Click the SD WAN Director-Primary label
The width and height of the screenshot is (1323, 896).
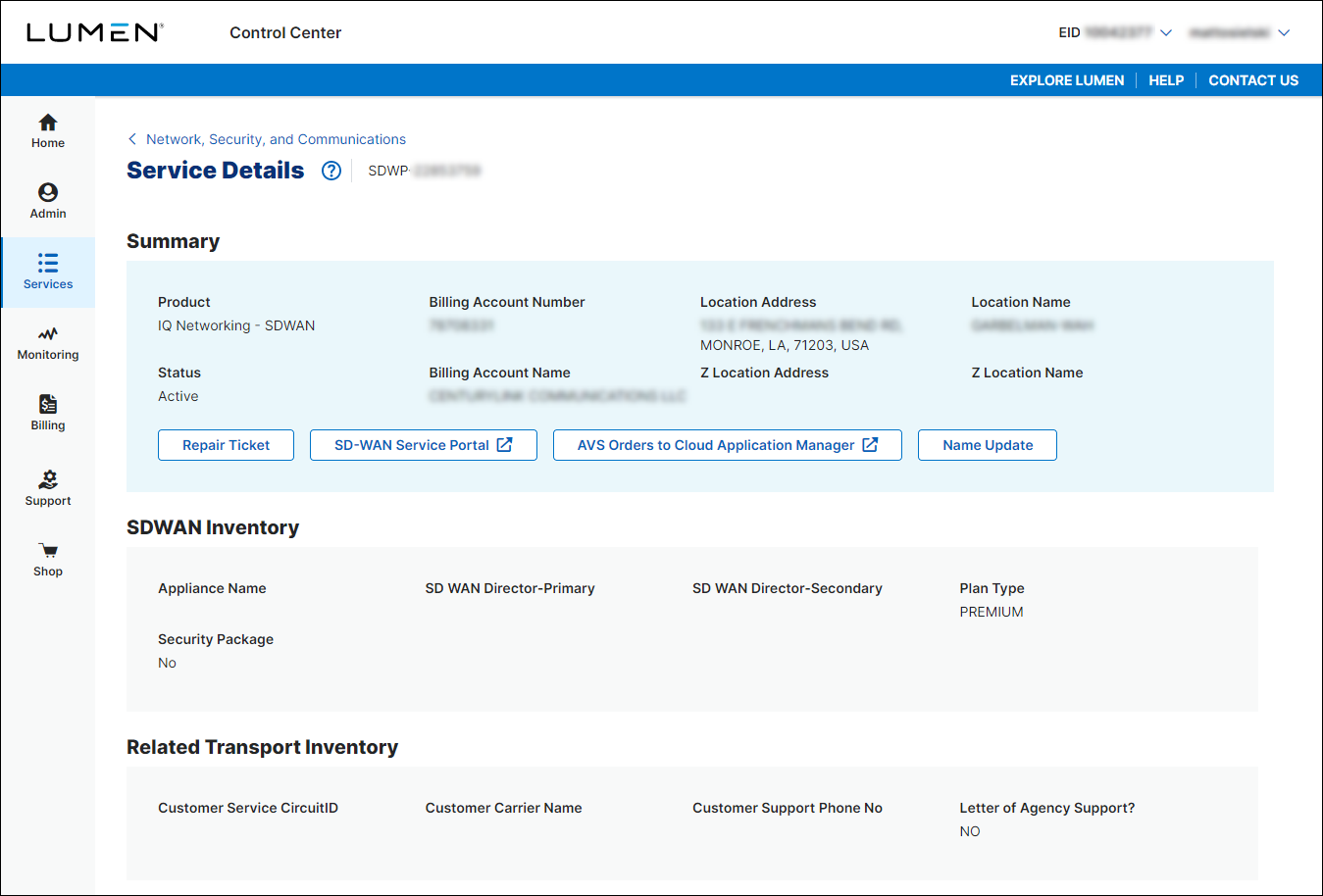510,588
